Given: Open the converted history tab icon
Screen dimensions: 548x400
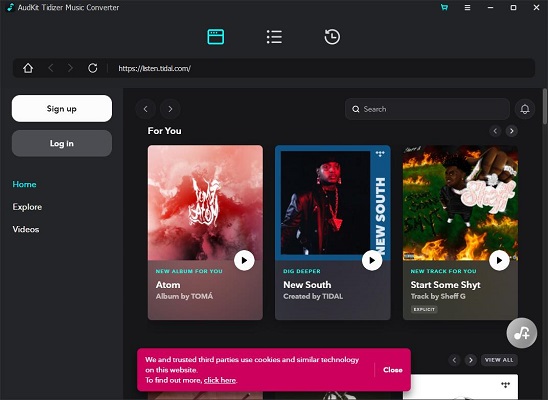Looking at the screenshot, I should point(332,37).
